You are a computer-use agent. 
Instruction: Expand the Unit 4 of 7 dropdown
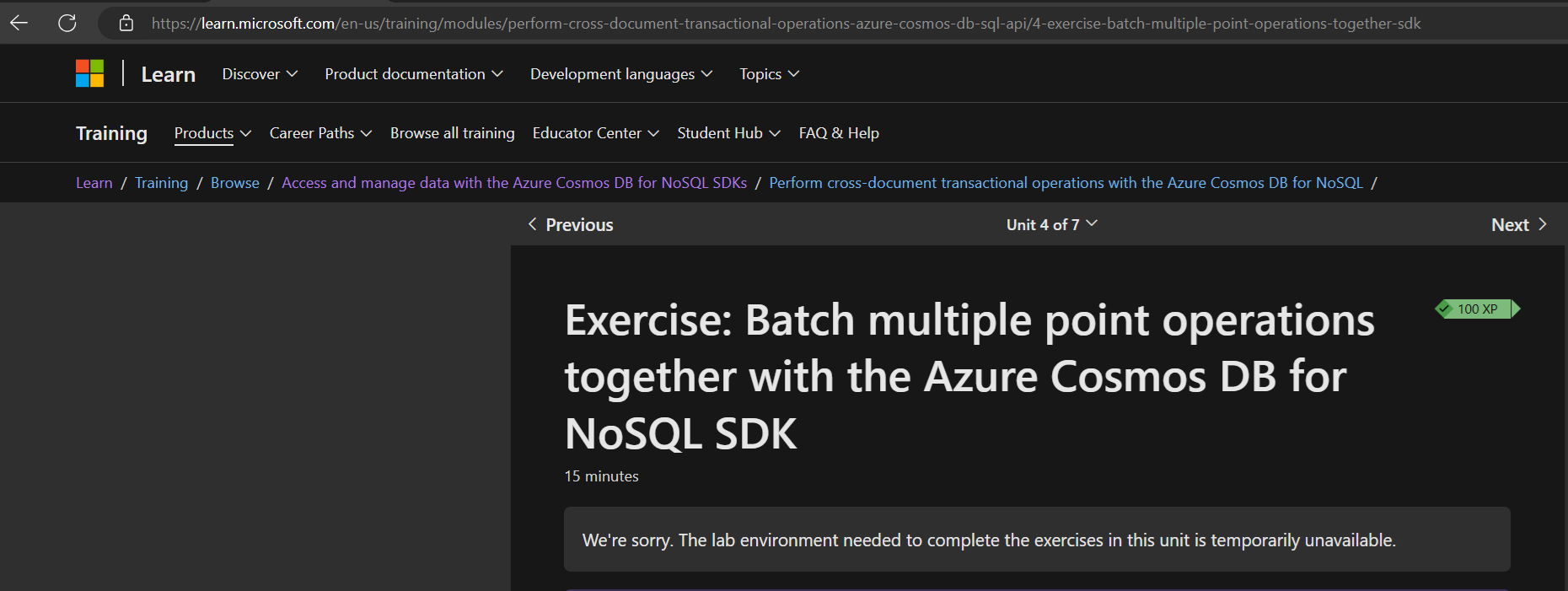(x=1051, y=225)
